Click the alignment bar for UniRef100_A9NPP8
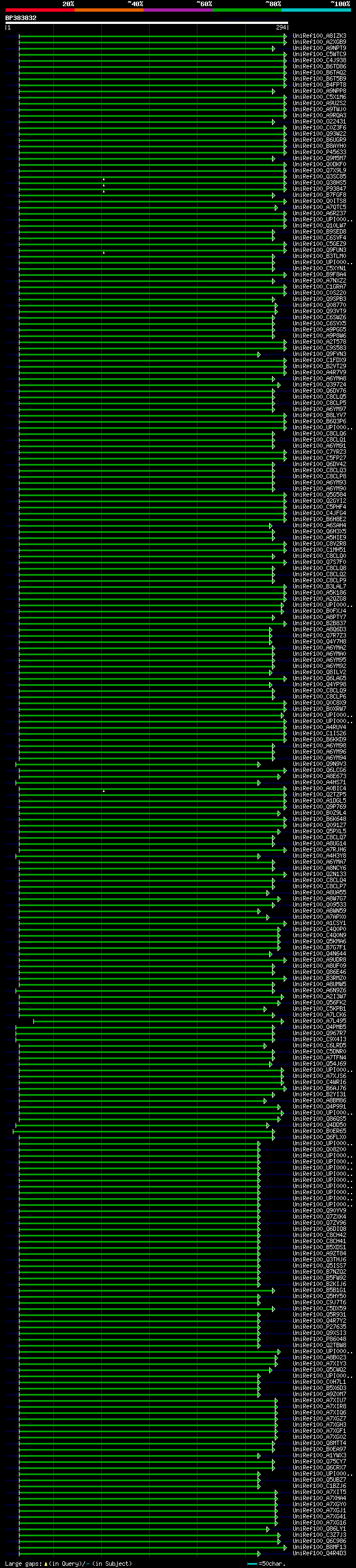This screenshot has height=1568, width=356. click(147, 91)
